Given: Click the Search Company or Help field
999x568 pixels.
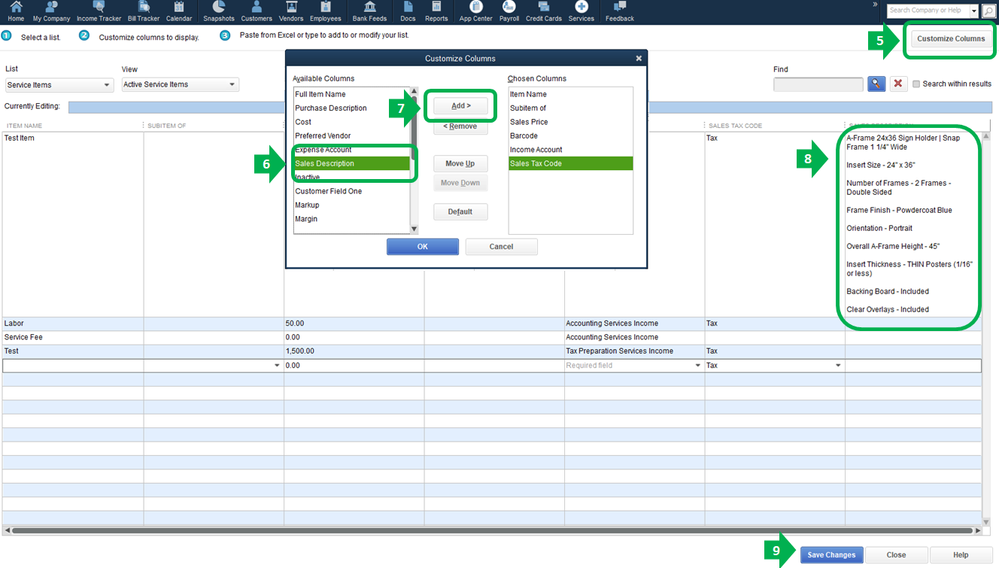Looking at the screenshot, I should pos(928,11).
